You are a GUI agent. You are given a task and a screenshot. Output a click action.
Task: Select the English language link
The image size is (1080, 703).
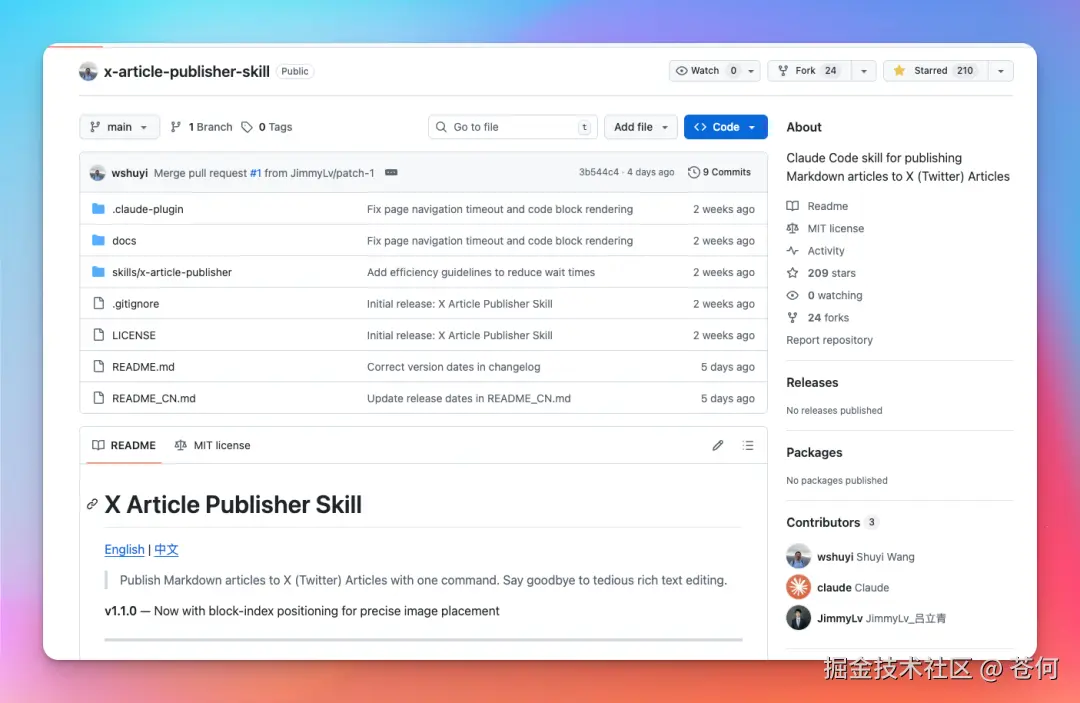[125, 549]
